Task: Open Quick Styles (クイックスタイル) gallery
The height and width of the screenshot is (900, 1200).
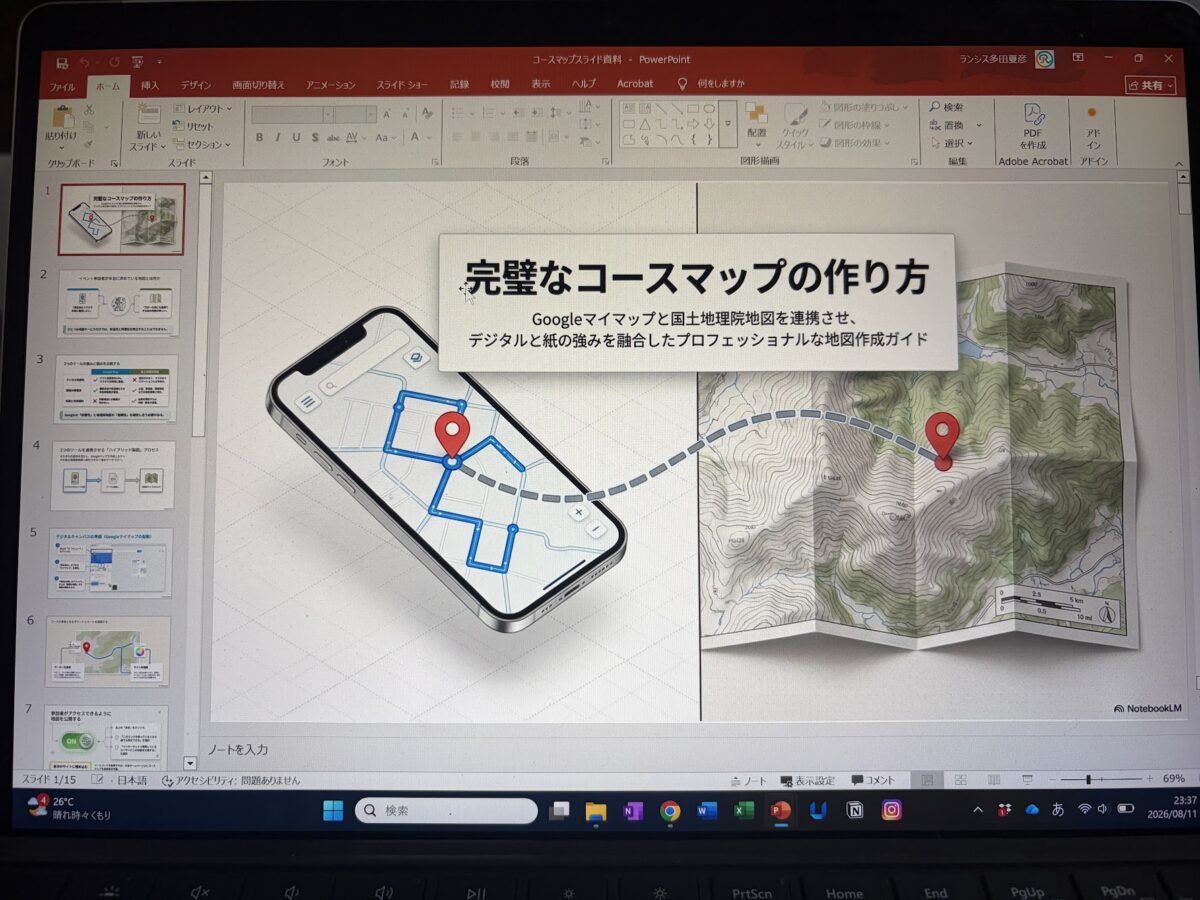Action: point(795,126)
